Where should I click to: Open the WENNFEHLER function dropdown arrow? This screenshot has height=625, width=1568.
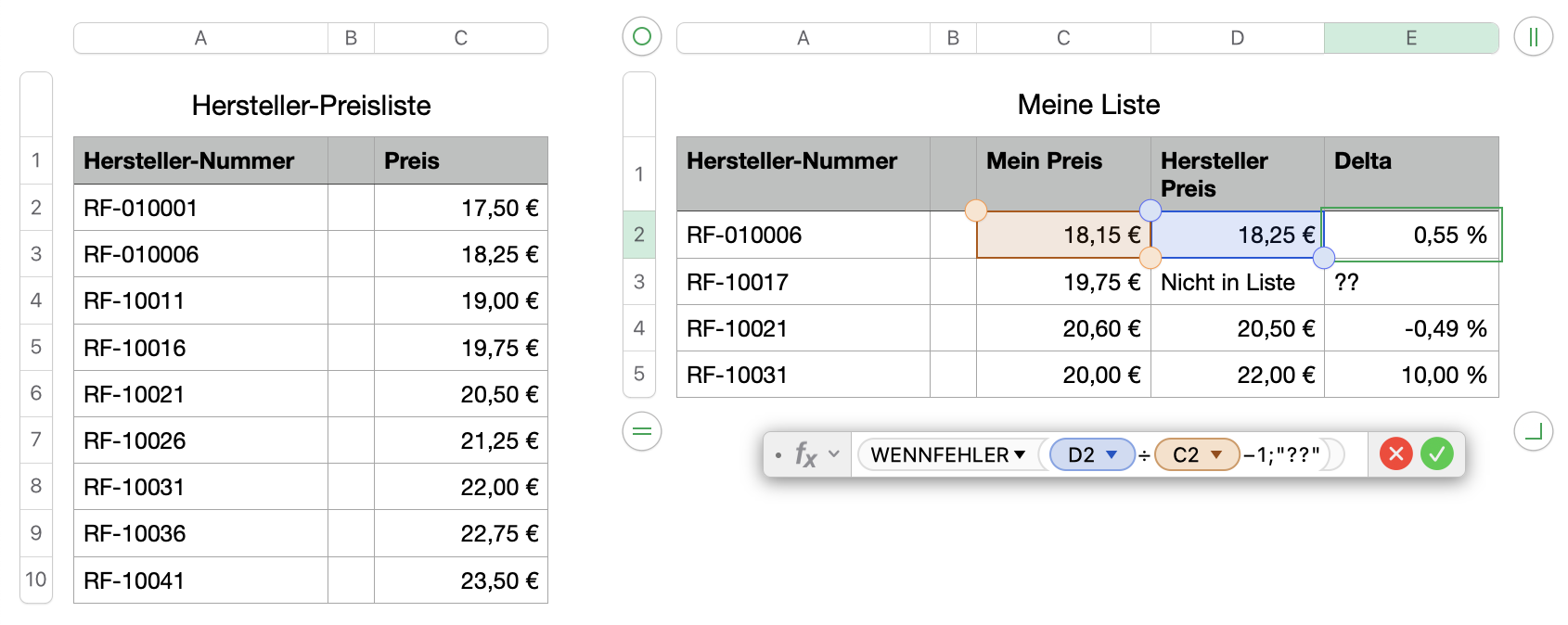pos(1020,454)
